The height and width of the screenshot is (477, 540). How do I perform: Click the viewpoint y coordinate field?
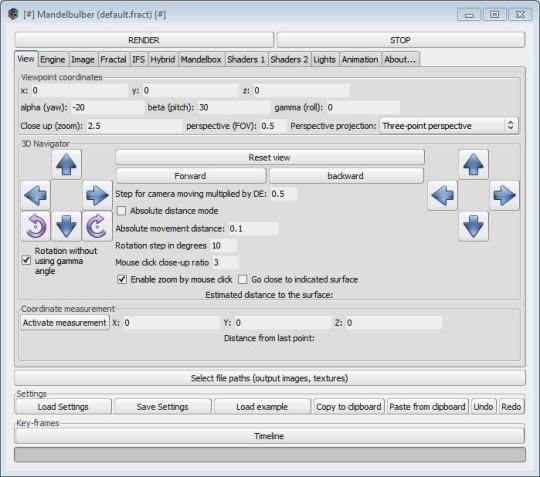[x=191, y=91]
